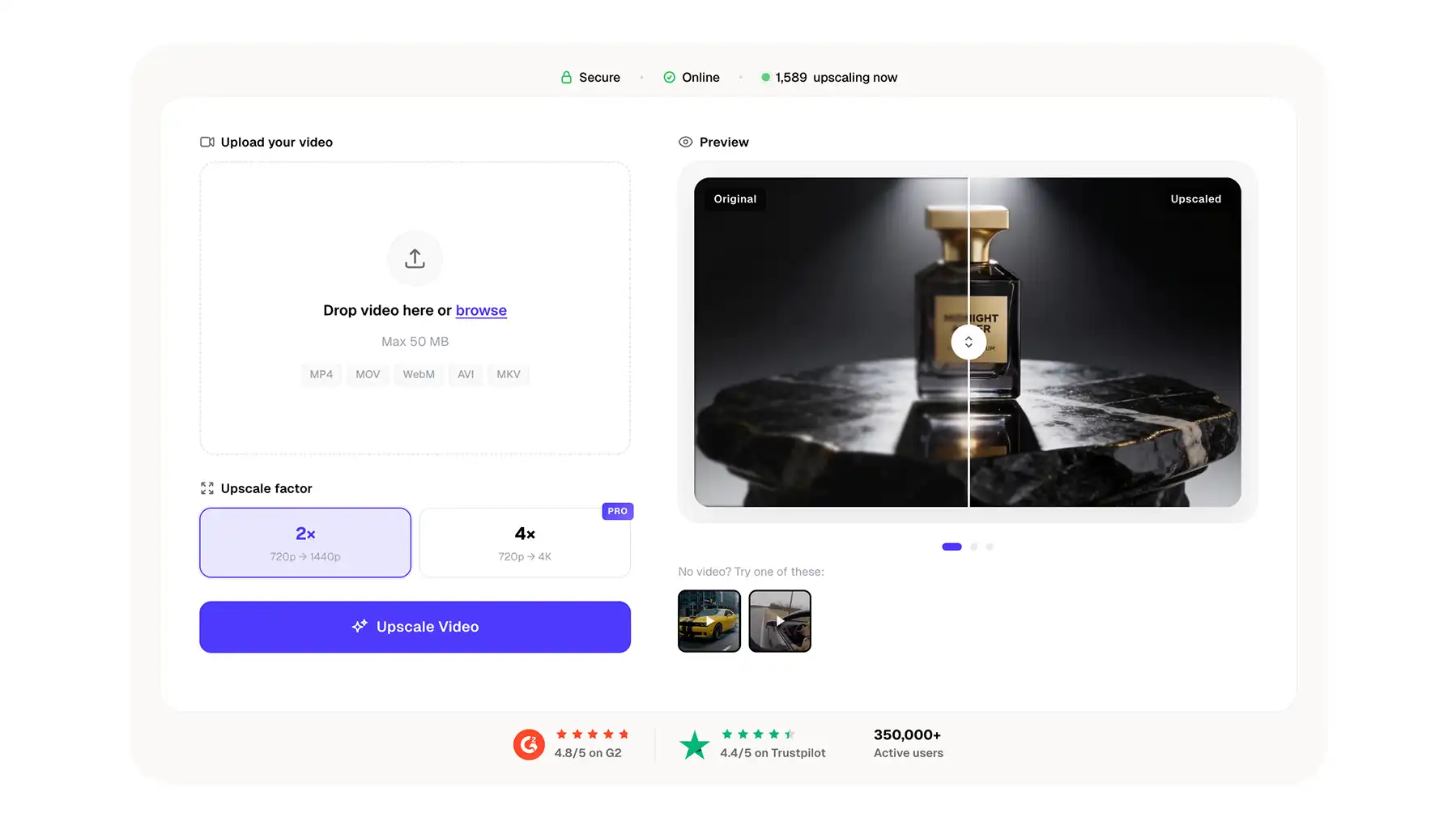Click the video drop zone area
The image size is (1456, 830).
click(415, 309)
